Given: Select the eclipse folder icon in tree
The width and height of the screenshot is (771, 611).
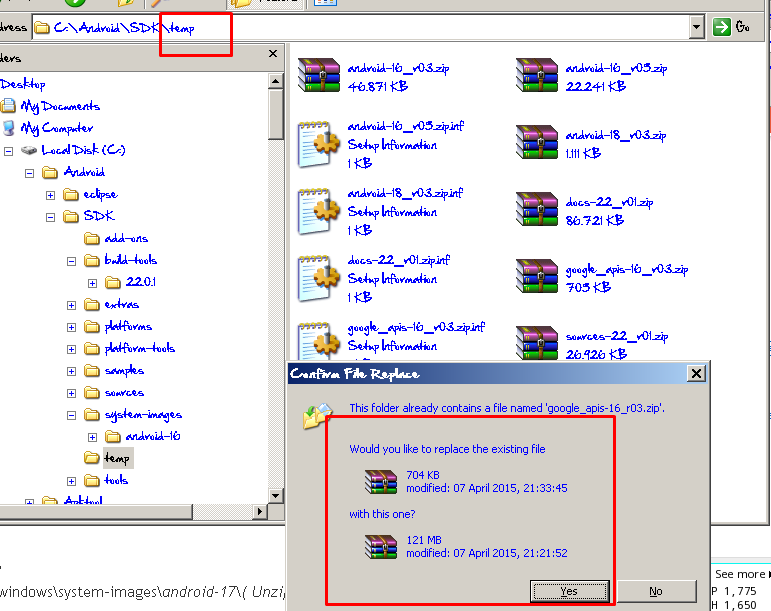Looking at the screenshot, I should (x=71, y=195).
